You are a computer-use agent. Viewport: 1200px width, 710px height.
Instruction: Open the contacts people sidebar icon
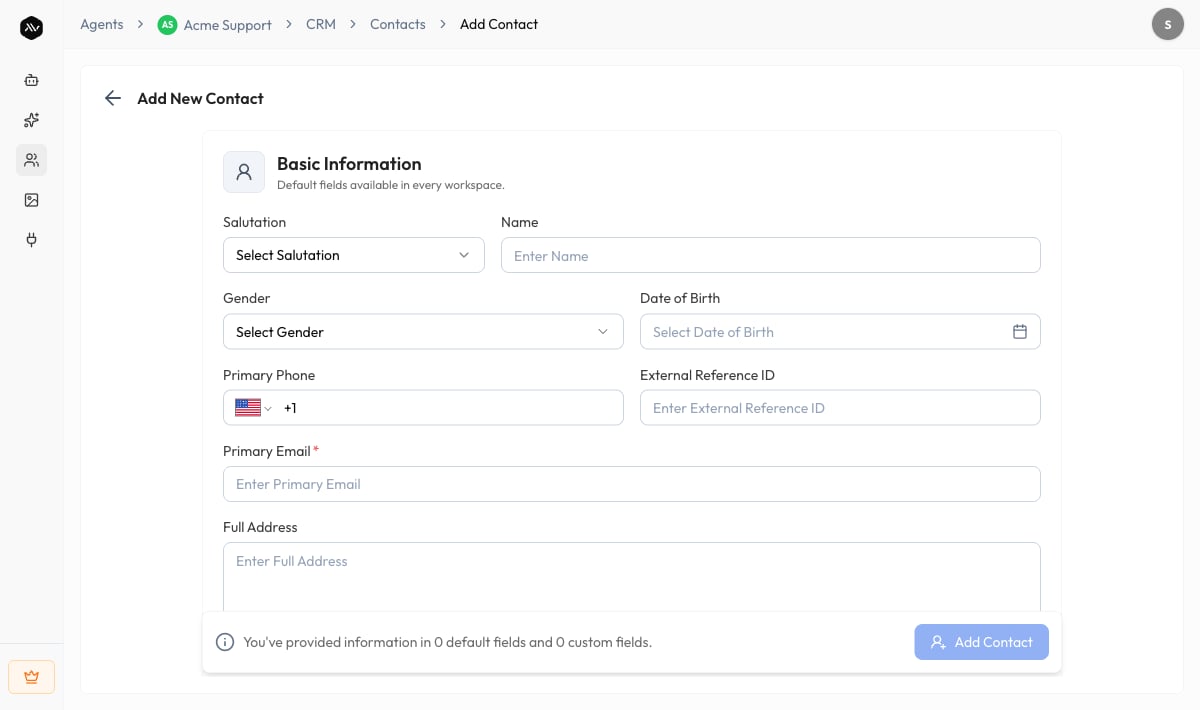(x=31, y=160)
